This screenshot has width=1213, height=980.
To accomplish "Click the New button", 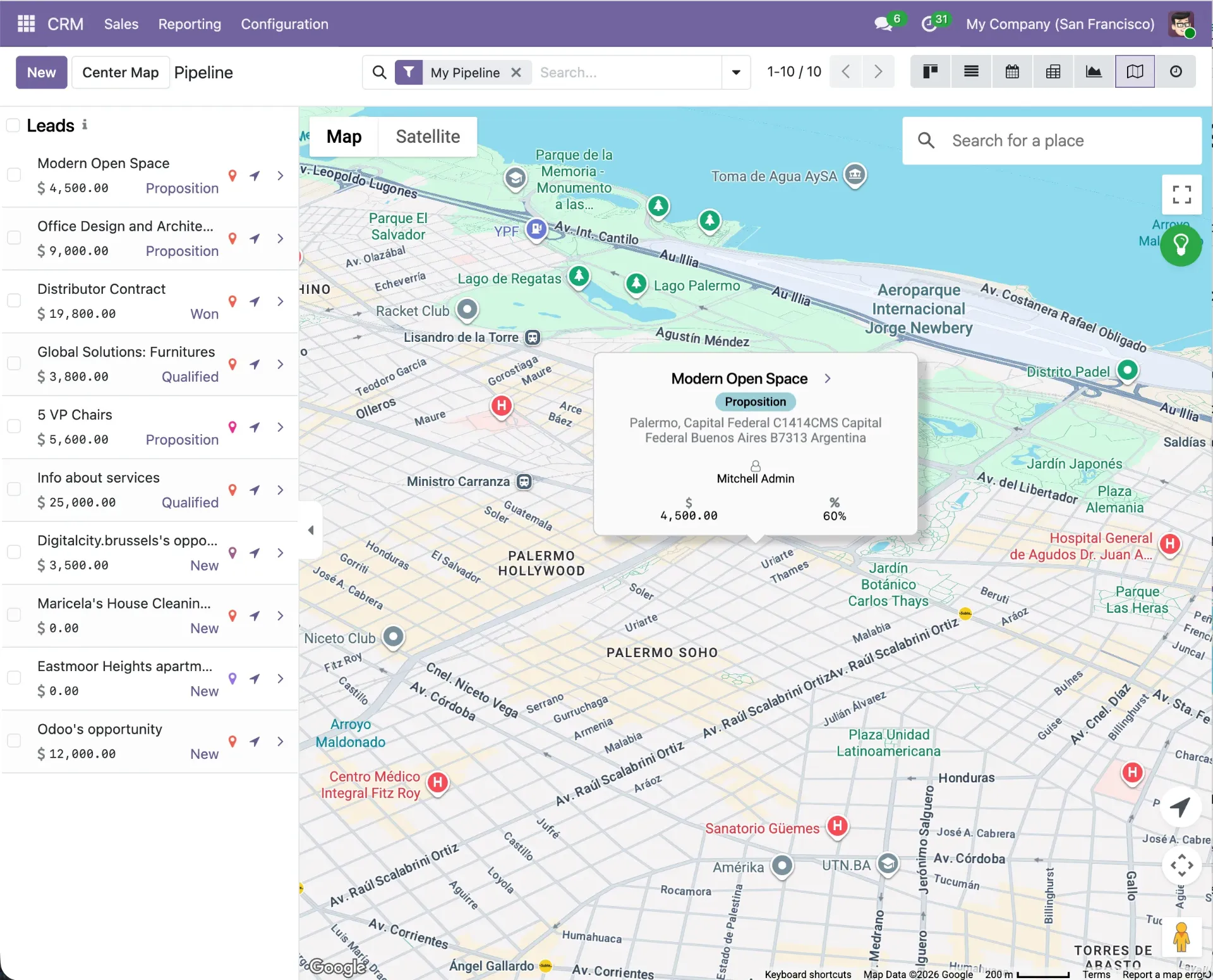I will coord(41,72).
